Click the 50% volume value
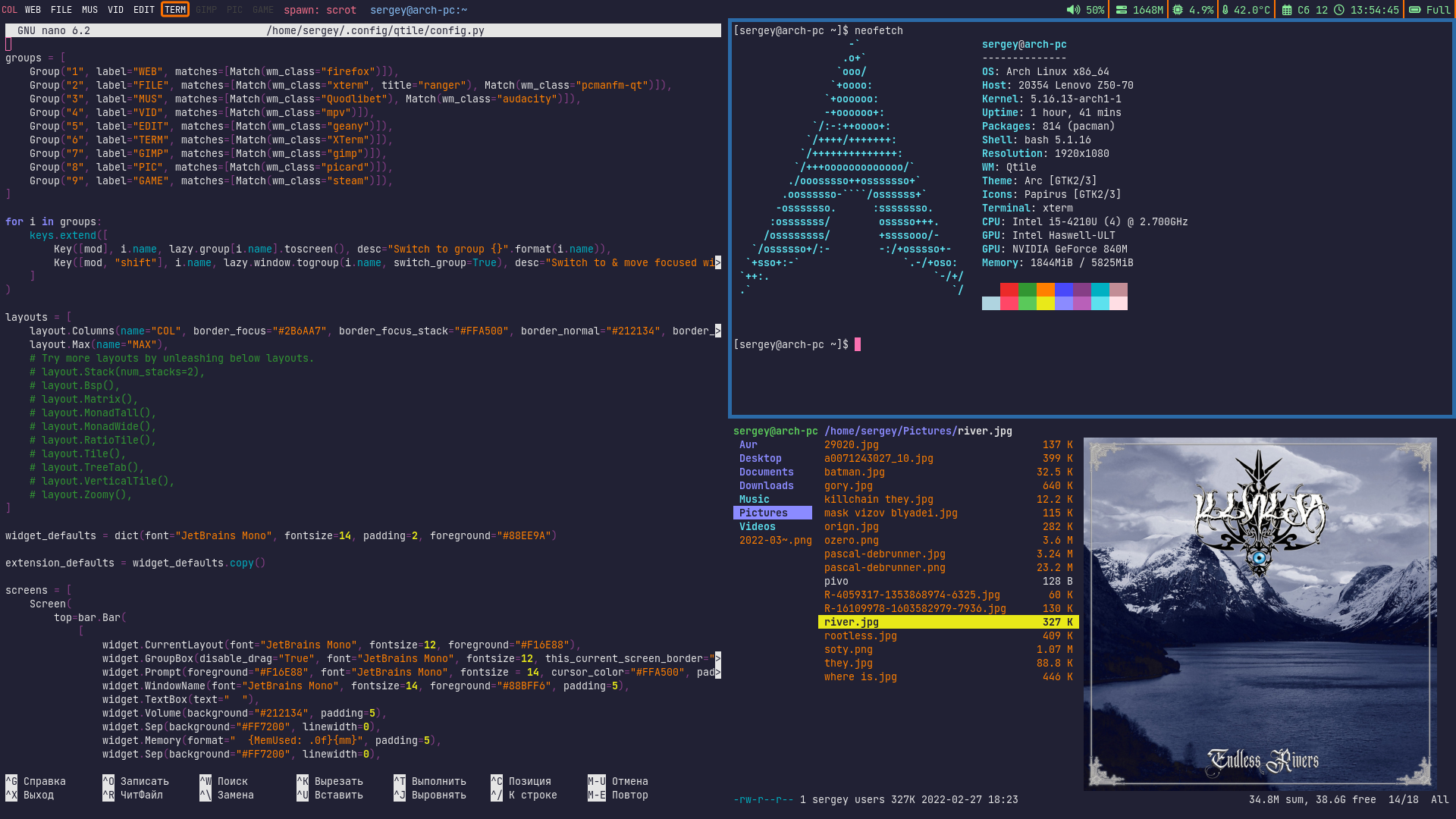This screenshot has width=1456, height=819. tap(1095, 10)
